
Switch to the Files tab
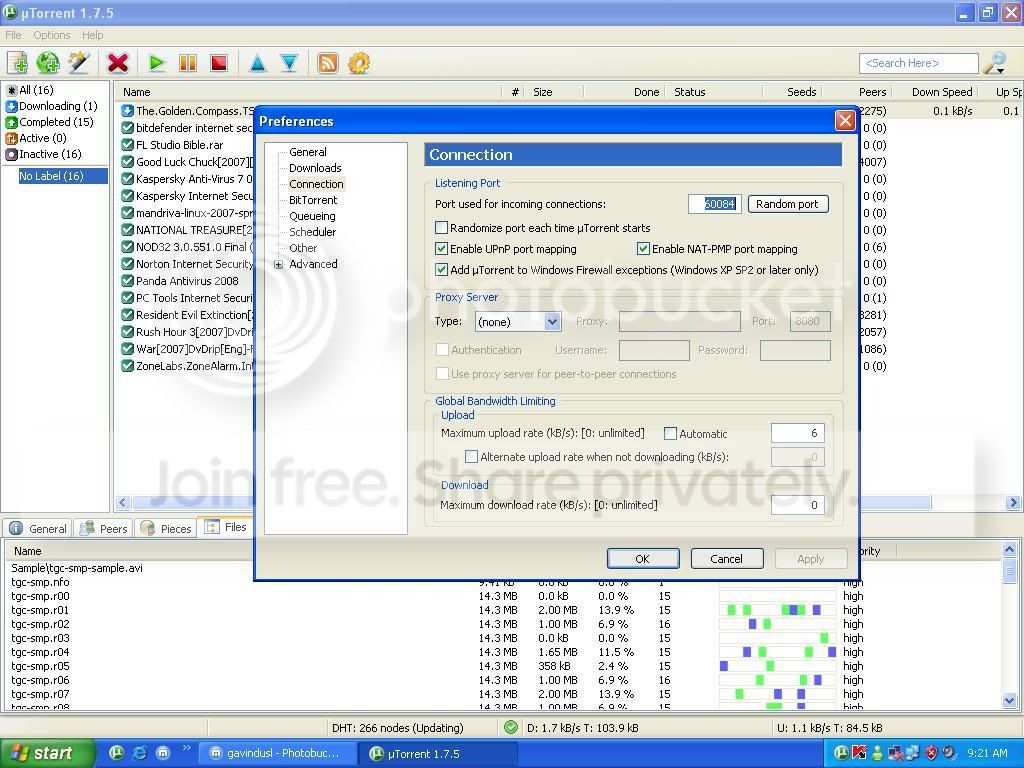[226, 527]
